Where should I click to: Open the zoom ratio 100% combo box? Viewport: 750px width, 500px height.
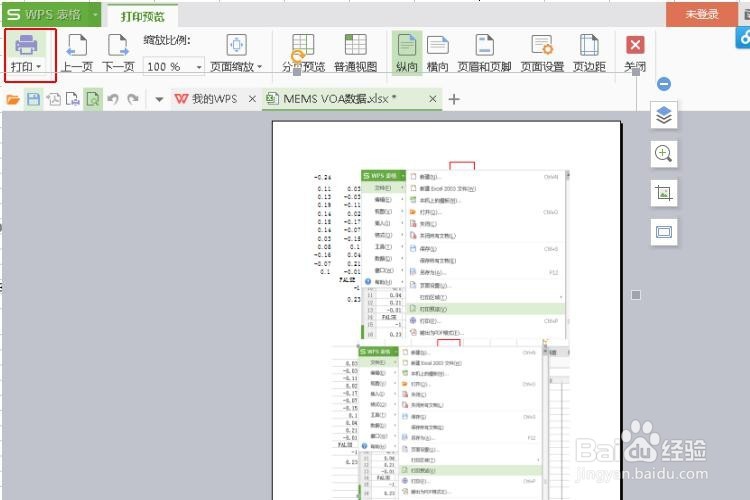point(174,67)
